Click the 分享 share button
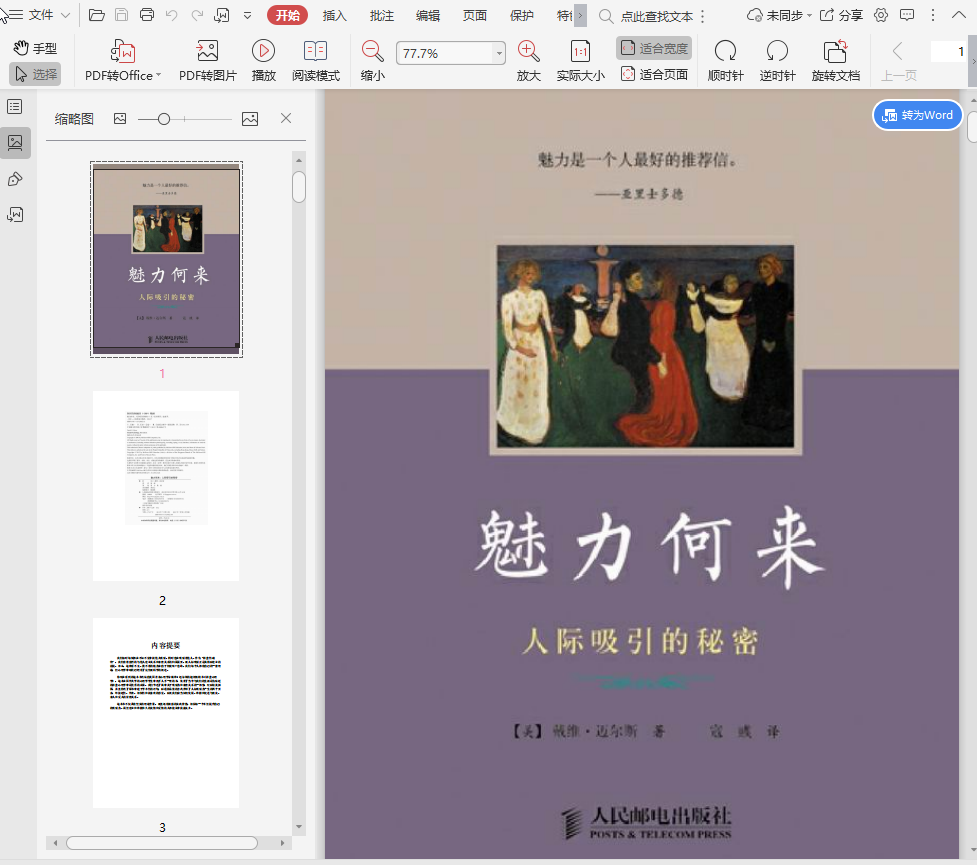The image size is (977, 865). pyautogui.click(x=841, y=15)
